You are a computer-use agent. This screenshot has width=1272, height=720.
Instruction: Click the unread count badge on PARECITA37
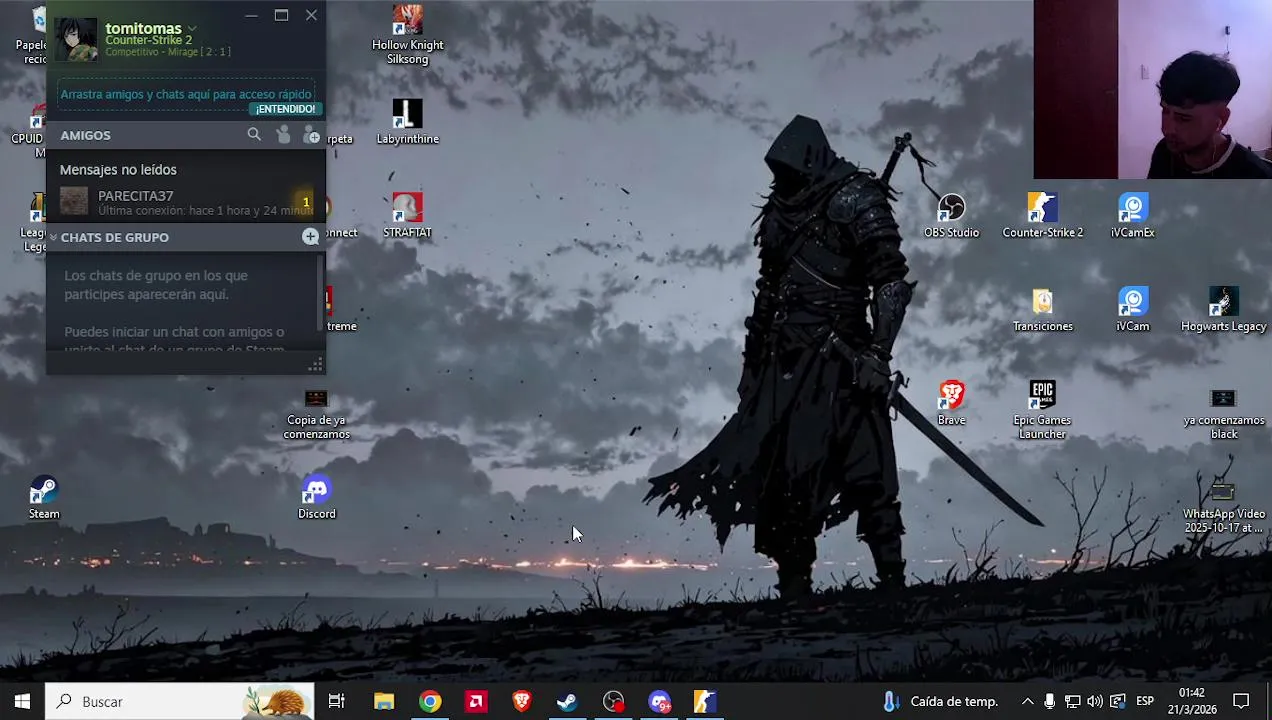pyautogui.click(x=306, y=202)
